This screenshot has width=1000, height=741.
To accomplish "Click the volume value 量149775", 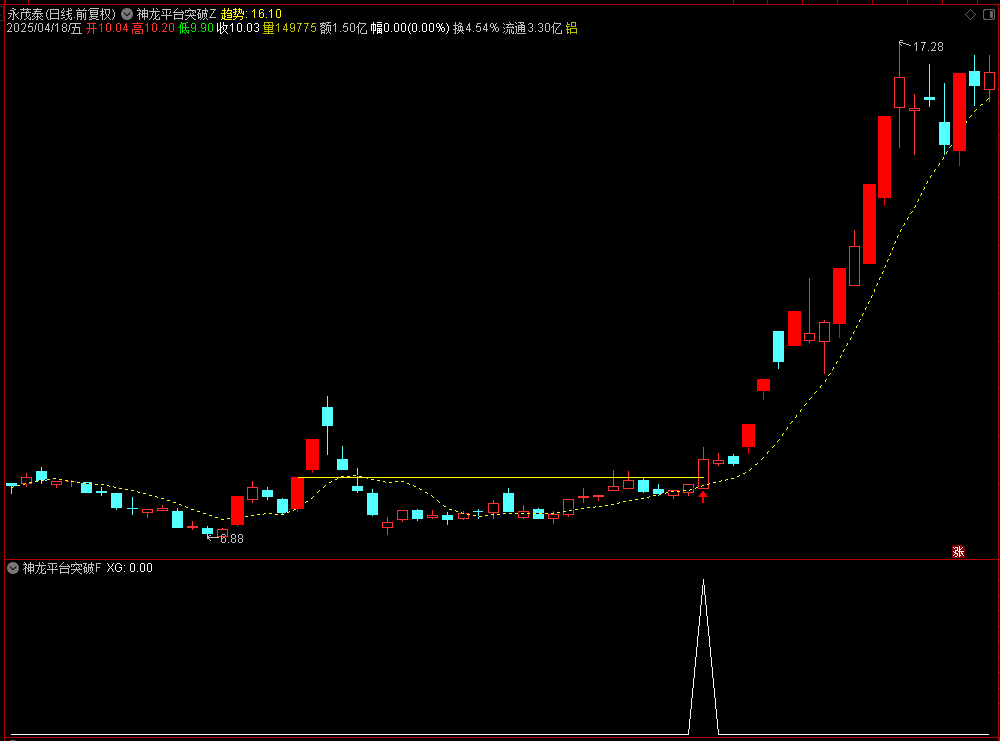I will pyautogui.click(x=290, y=28).
